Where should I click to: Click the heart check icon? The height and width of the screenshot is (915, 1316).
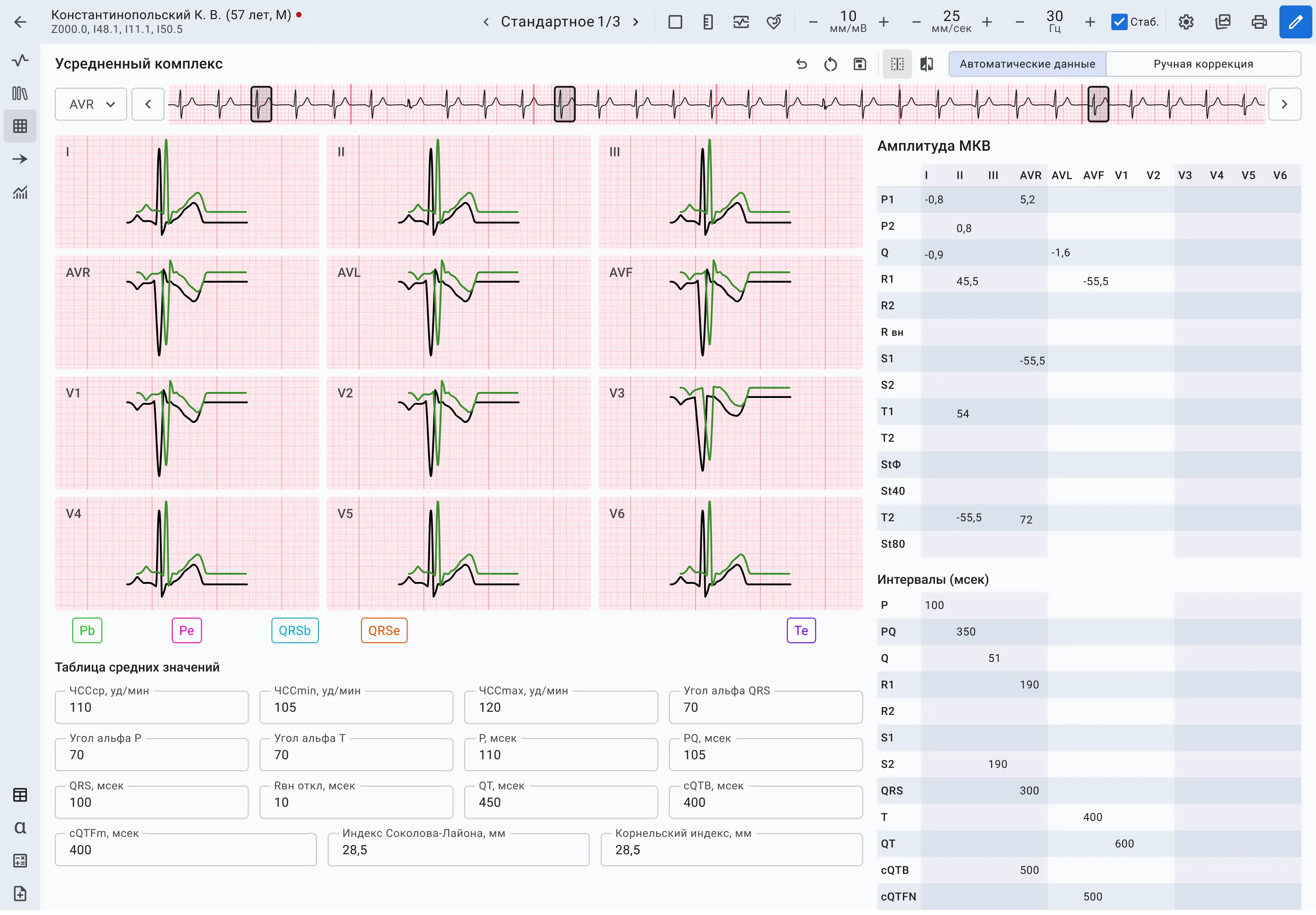pyautogui.click(x=774, y=22)
